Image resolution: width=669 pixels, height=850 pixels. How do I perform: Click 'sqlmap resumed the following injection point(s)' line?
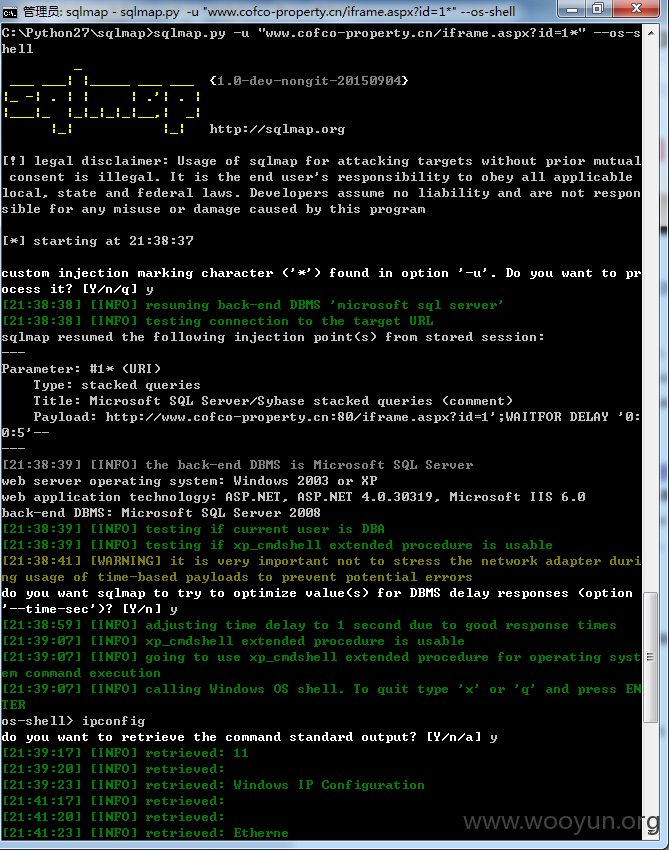coord(273,337)
